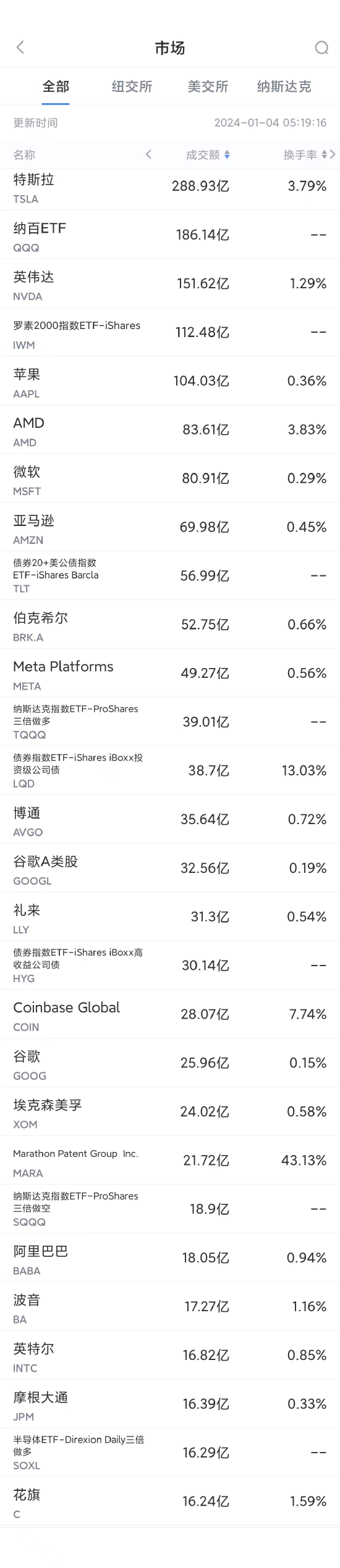The width and height of the screenshot is (340, 1568).
Task: Open 花旗 C stock row
Action: (x=170, y=1502)
